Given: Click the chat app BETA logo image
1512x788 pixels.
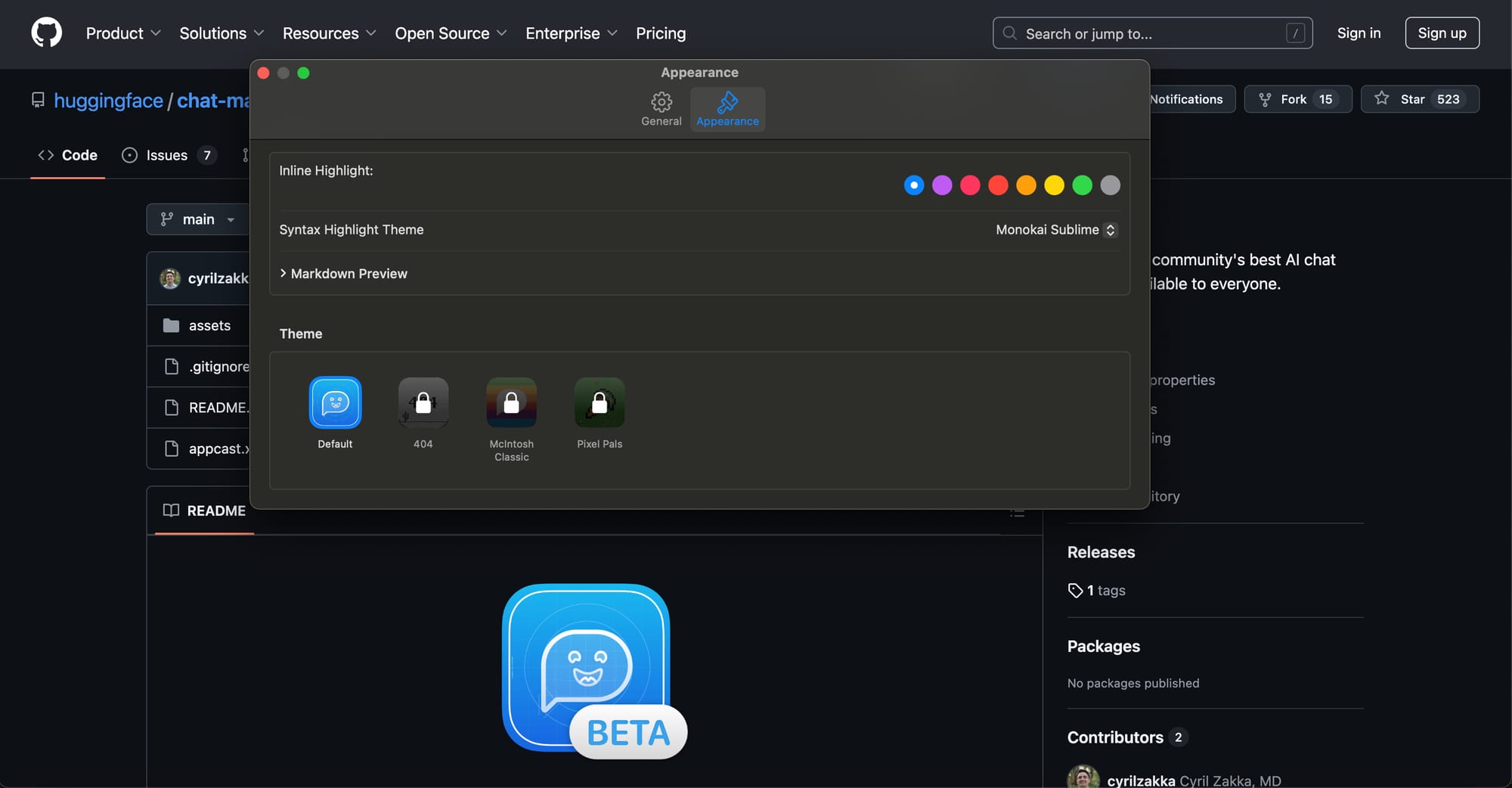Looking at the screenshot, I should point(594,671).
